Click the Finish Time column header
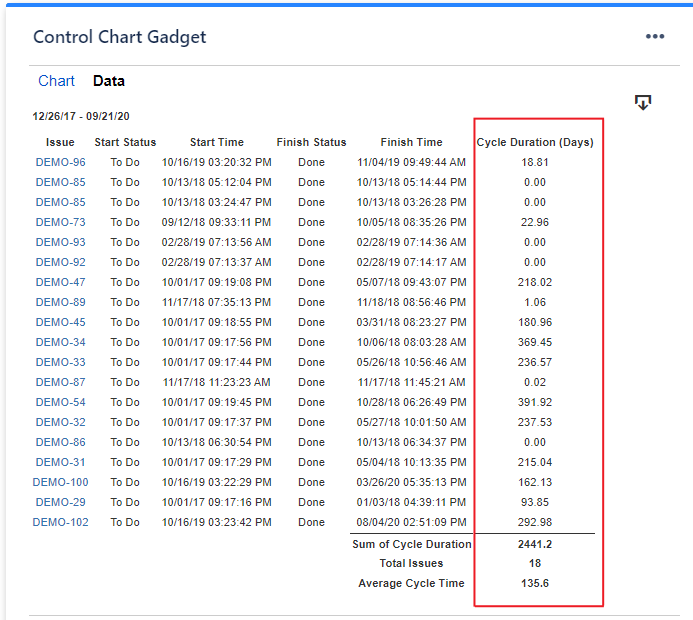The height and width of the screenshot is (620, 693). 411,142
